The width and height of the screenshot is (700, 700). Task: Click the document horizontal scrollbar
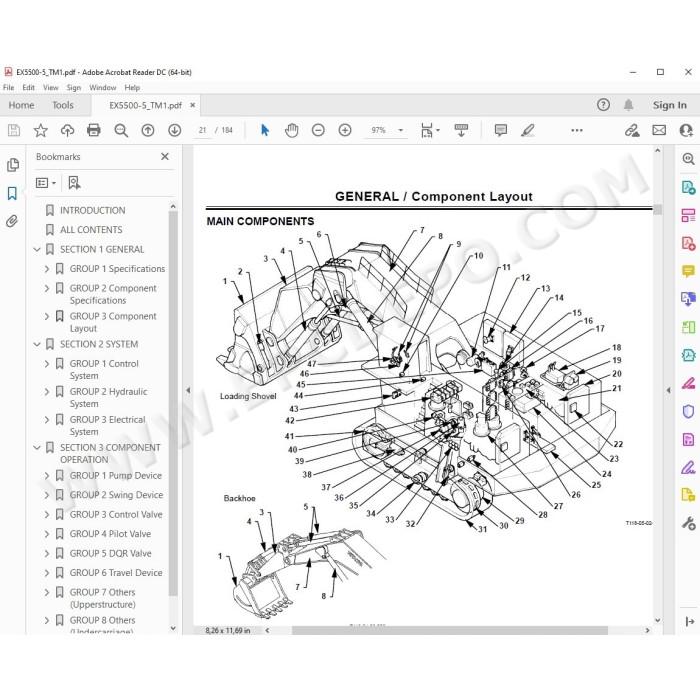tap(450, 630)
